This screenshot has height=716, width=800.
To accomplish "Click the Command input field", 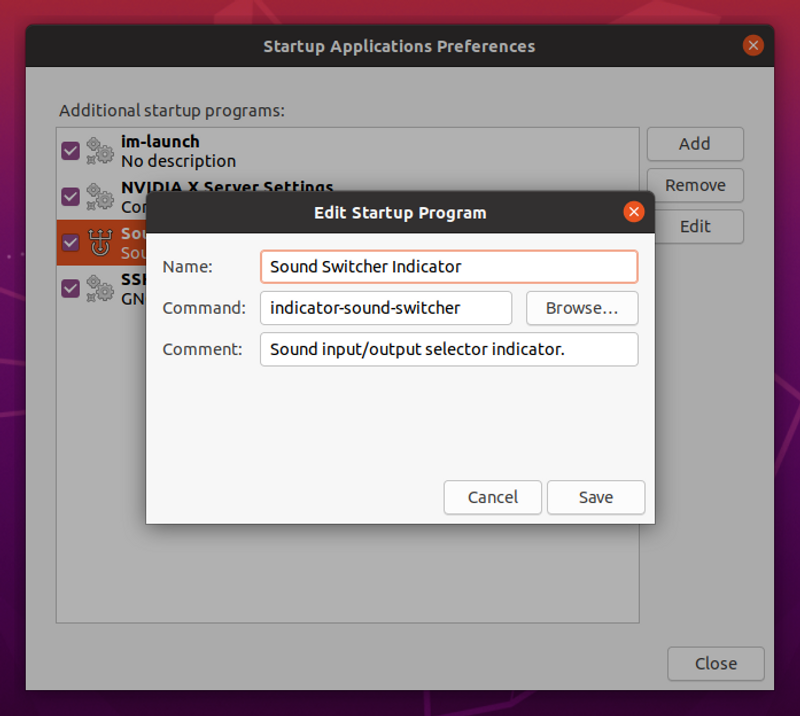I will coord(386,308).
